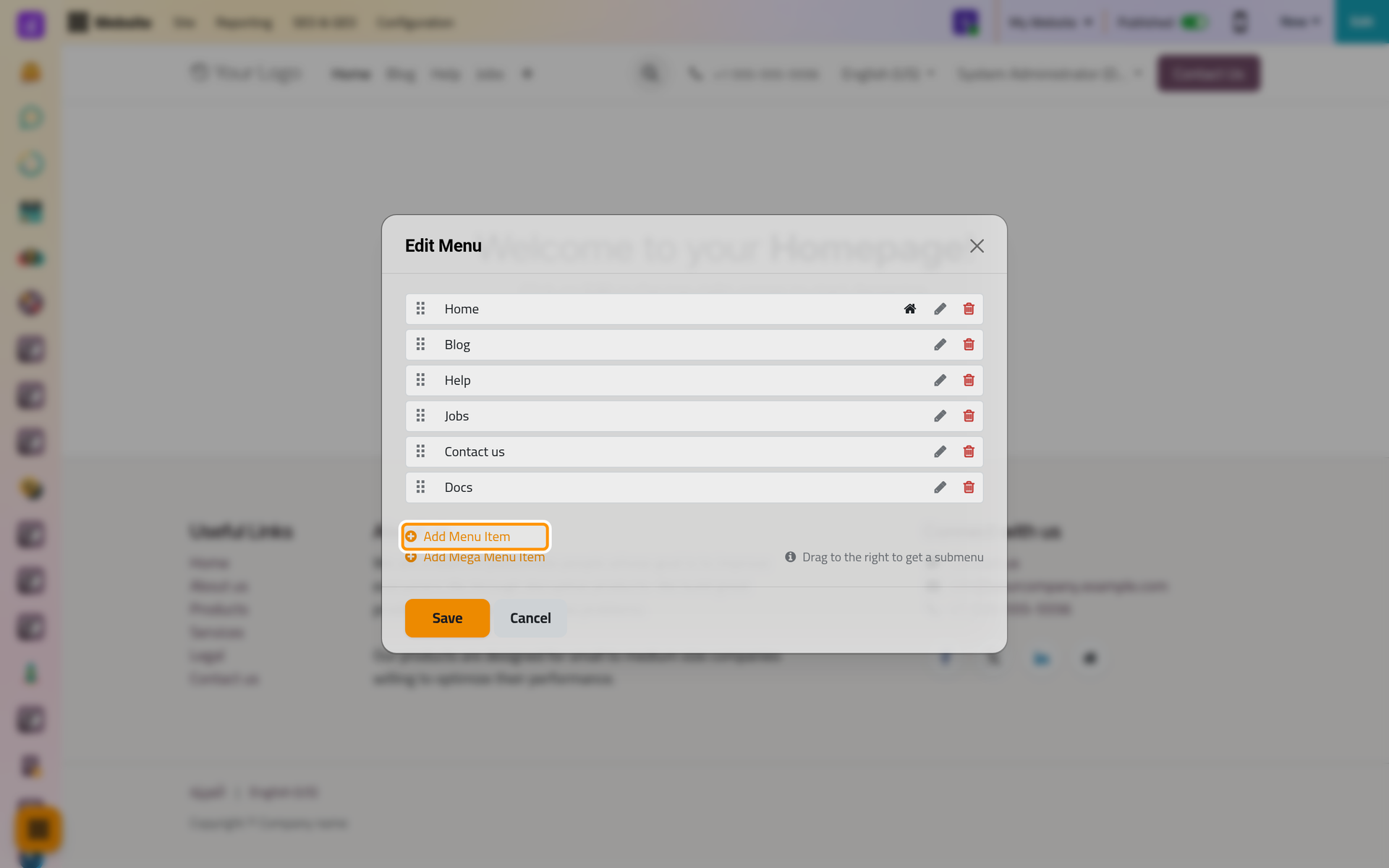Image resolution: width=1389 pixels, height=868 pixels.
Task: Grab the drag handle for Help
Action: coord(420,380)
